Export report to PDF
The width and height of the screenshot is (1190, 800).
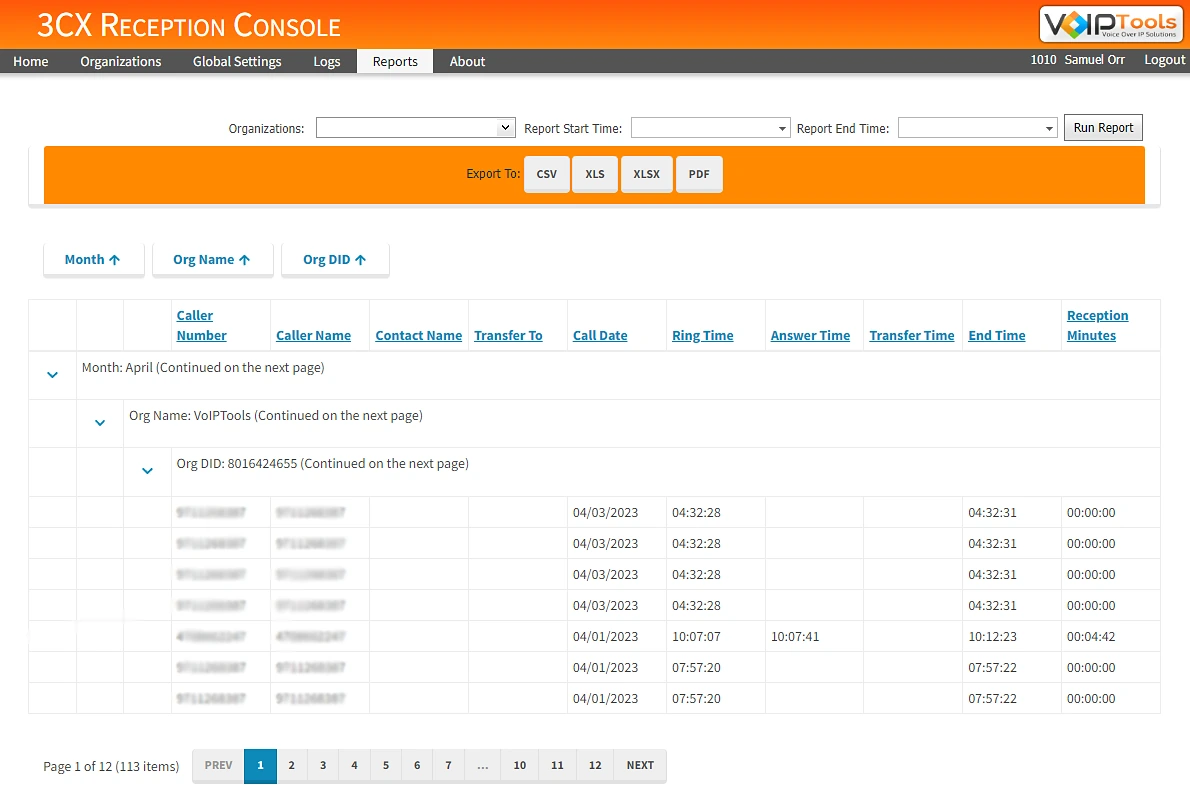coord(699,174)
